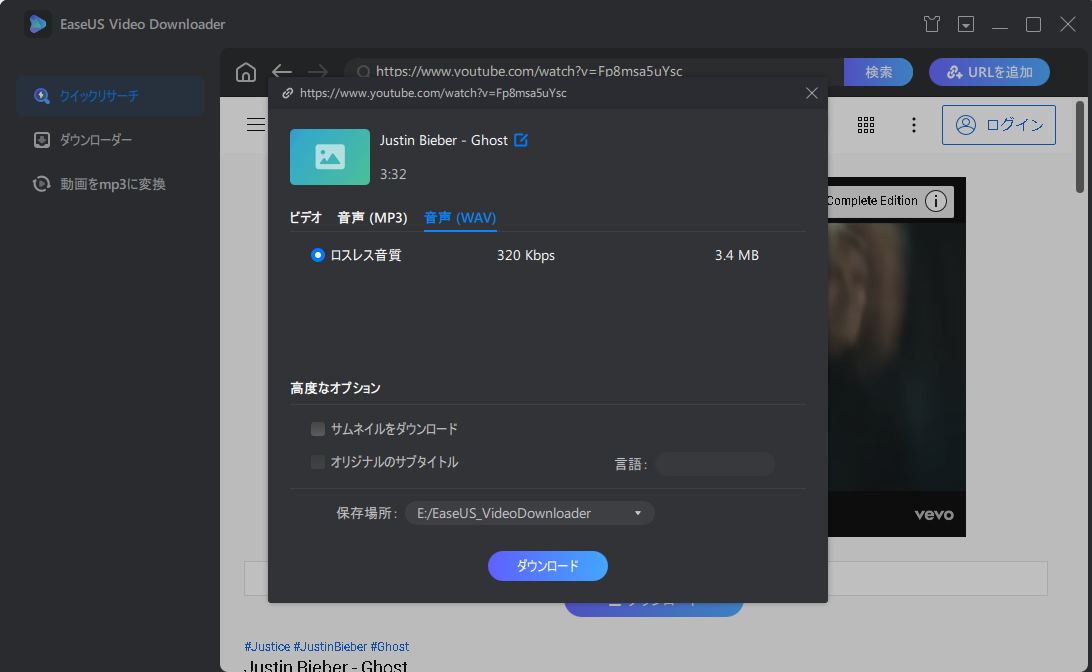Screen dimensions: 1092x672
Task: Open Justin Bieber - Ghost in browser
Action: 520,140
